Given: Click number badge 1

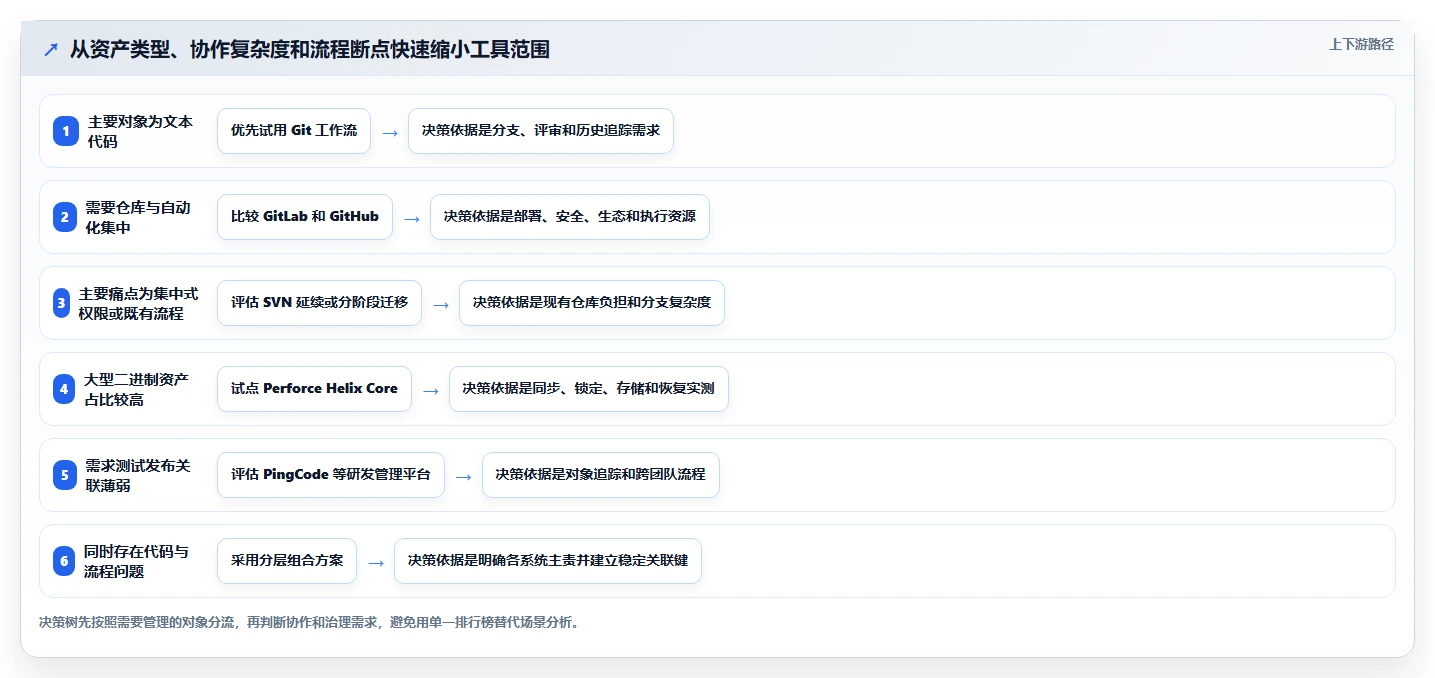Looking at the screenshot, I should pos(65,131).
